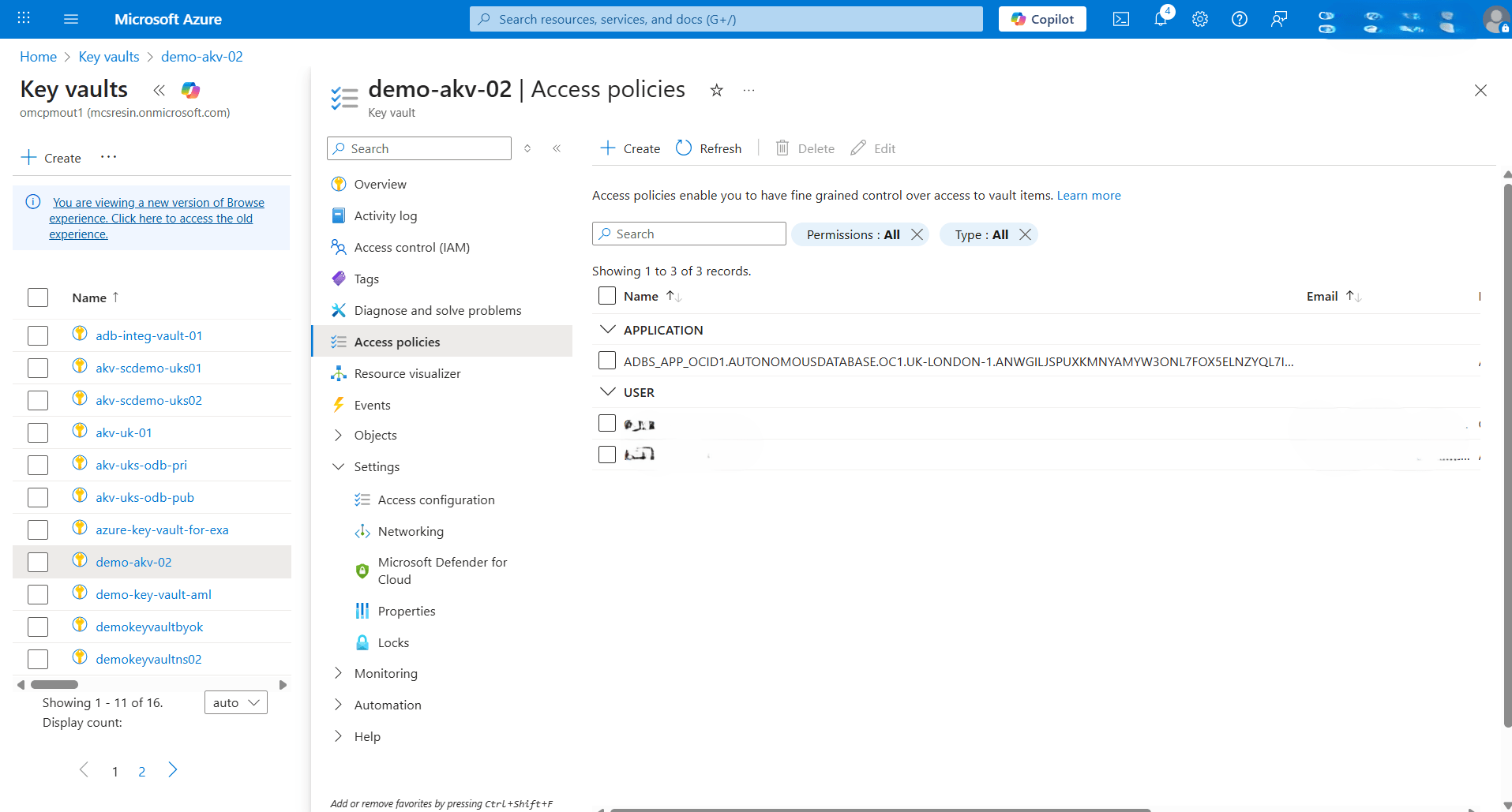
Task: Open the help pane
Action: pos(1239,18)
